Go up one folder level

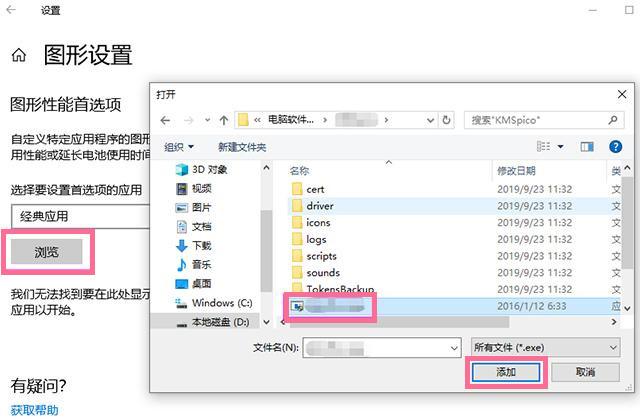(224, 120)
